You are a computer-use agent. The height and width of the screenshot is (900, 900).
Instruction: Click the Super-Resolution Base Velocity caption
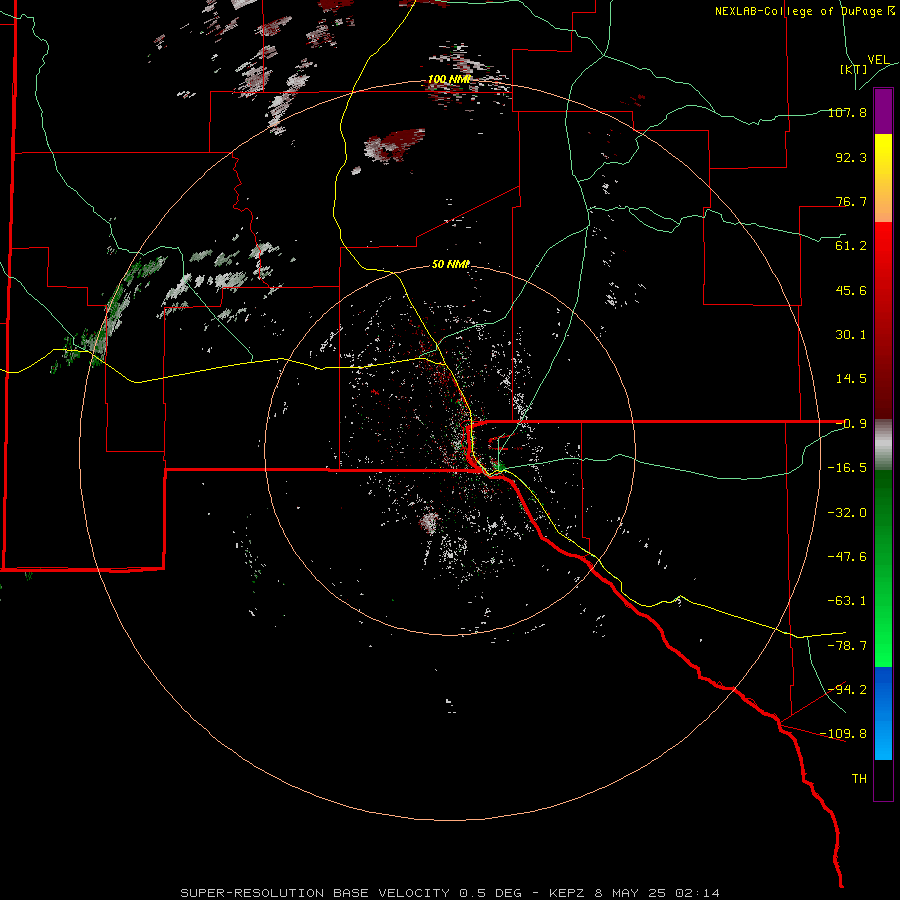click(x=450, y=893)
